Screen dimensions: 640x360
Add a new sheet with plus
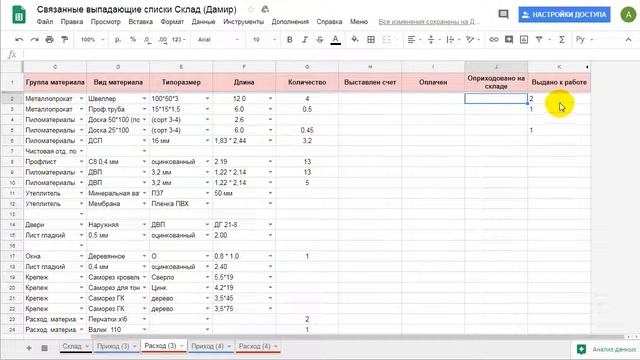coord(29,348)
